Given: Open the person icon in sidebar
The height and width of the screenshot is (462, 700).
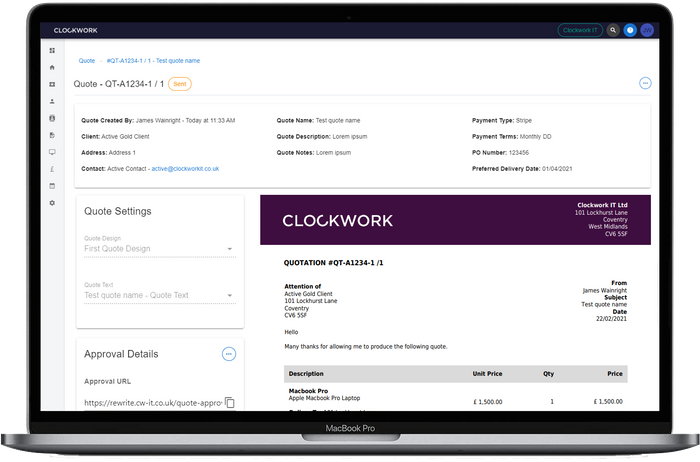Looking at the screenshot, I should 52,101.
